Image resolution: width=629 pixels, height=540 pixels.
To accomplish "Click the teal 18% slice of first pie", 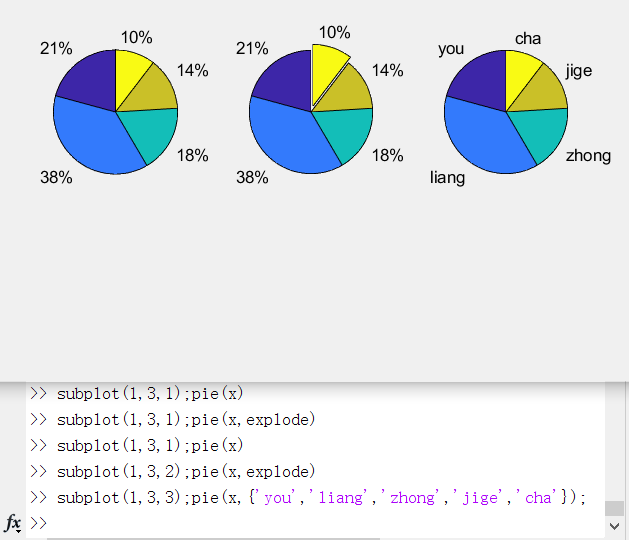I will pyautogui.click(x=152, y=132).
